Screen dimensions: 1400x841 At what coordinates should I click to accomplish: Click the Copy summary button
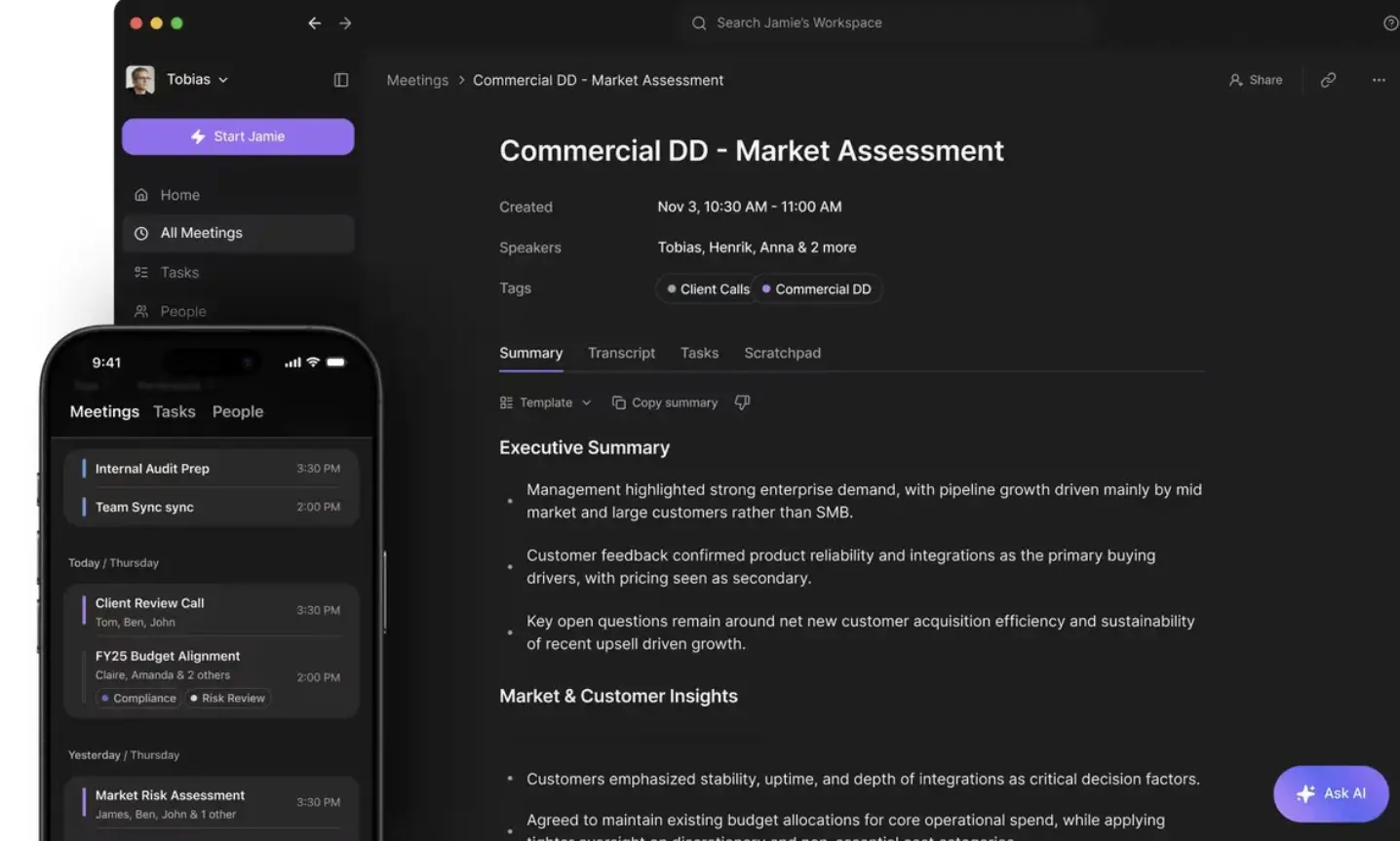click(665, 402)
